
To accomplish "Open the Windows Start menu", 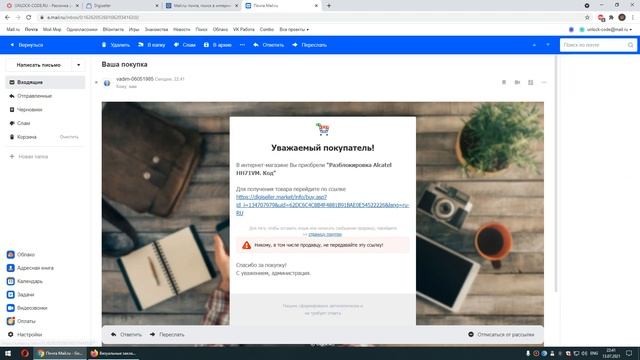I will pyautogui.click(x=8, y=353).
